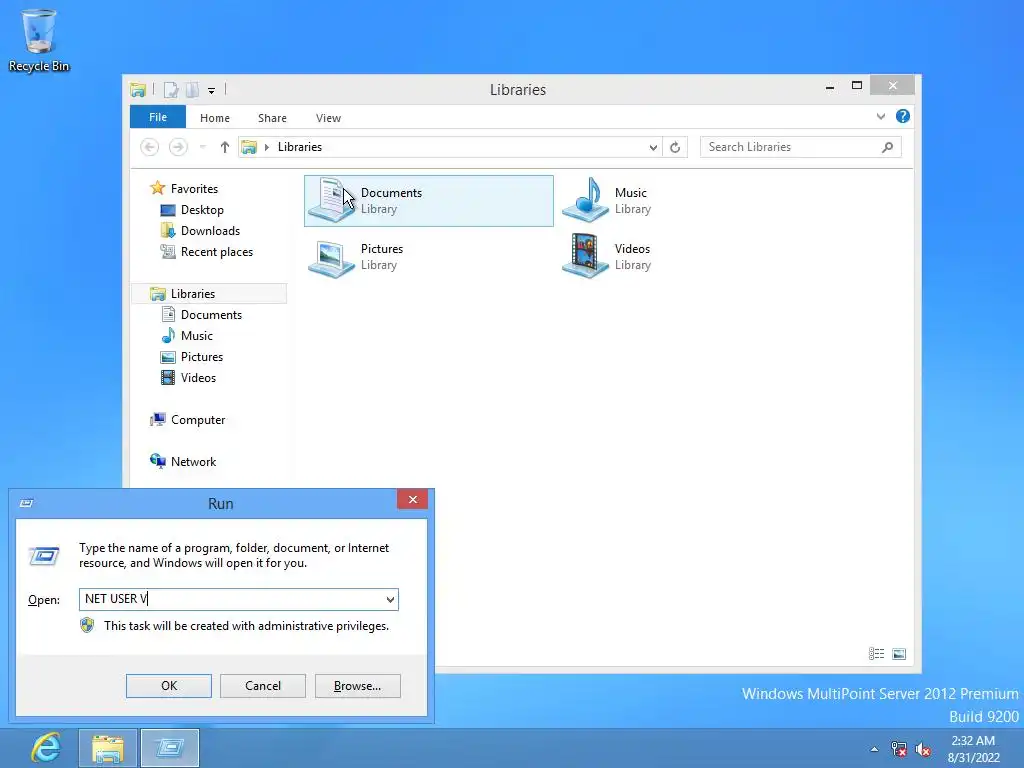The image size is (1024, 768).
Task: Click the network status tray icon
Action: (x=899, y=749)
